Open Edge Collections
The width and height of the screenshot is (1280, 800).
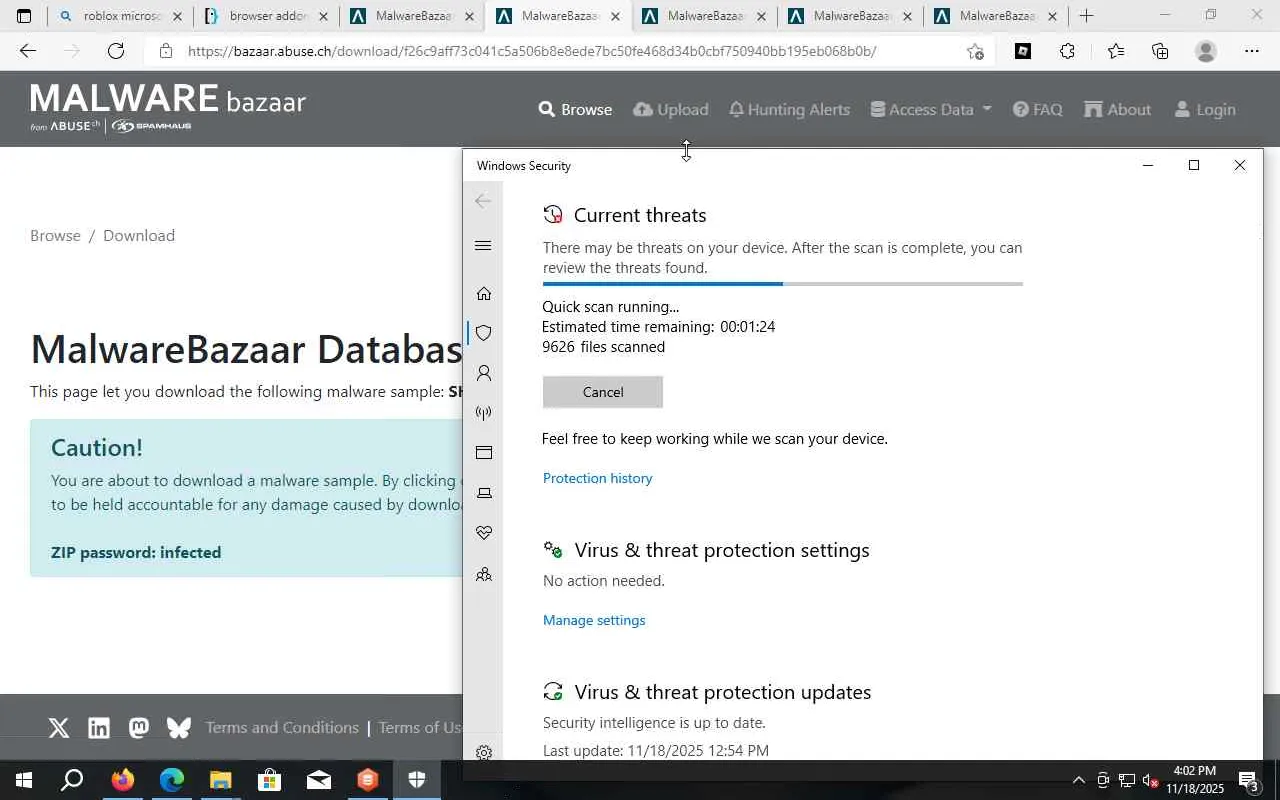coord(1160,51)
